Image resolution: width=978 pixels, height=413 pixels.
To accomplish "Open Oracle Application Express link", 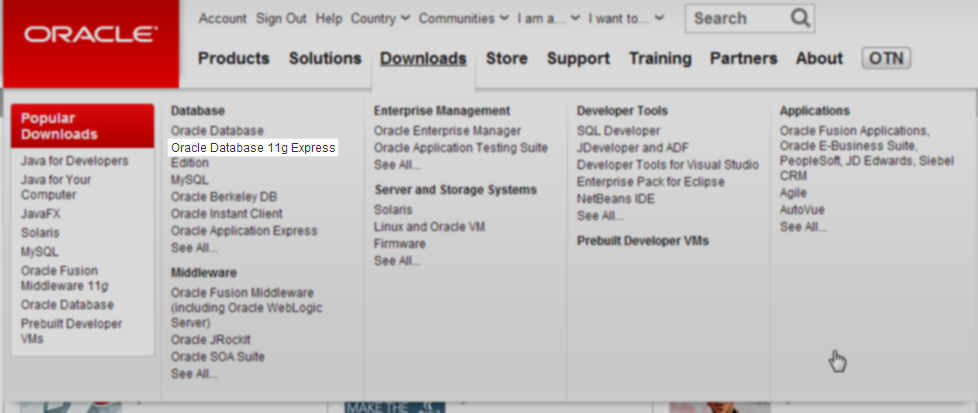I will pos(244,231).
